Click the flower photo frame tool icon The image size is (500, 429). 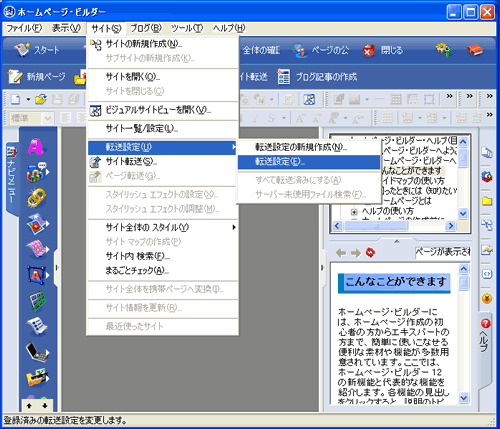click(x=37, y=223)
